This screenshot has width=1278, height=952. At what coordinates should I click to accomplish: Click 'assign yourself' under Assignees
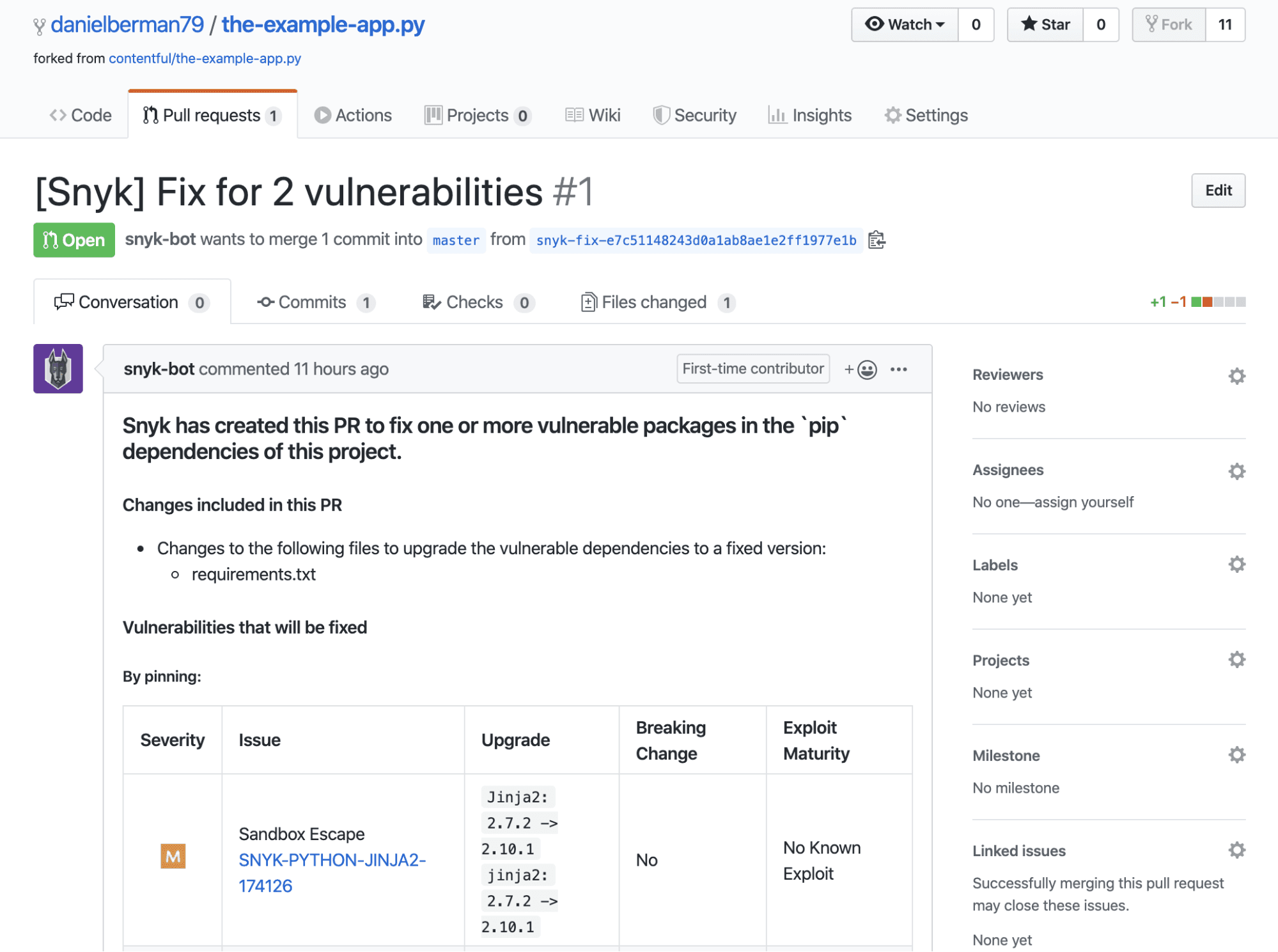1084,503
